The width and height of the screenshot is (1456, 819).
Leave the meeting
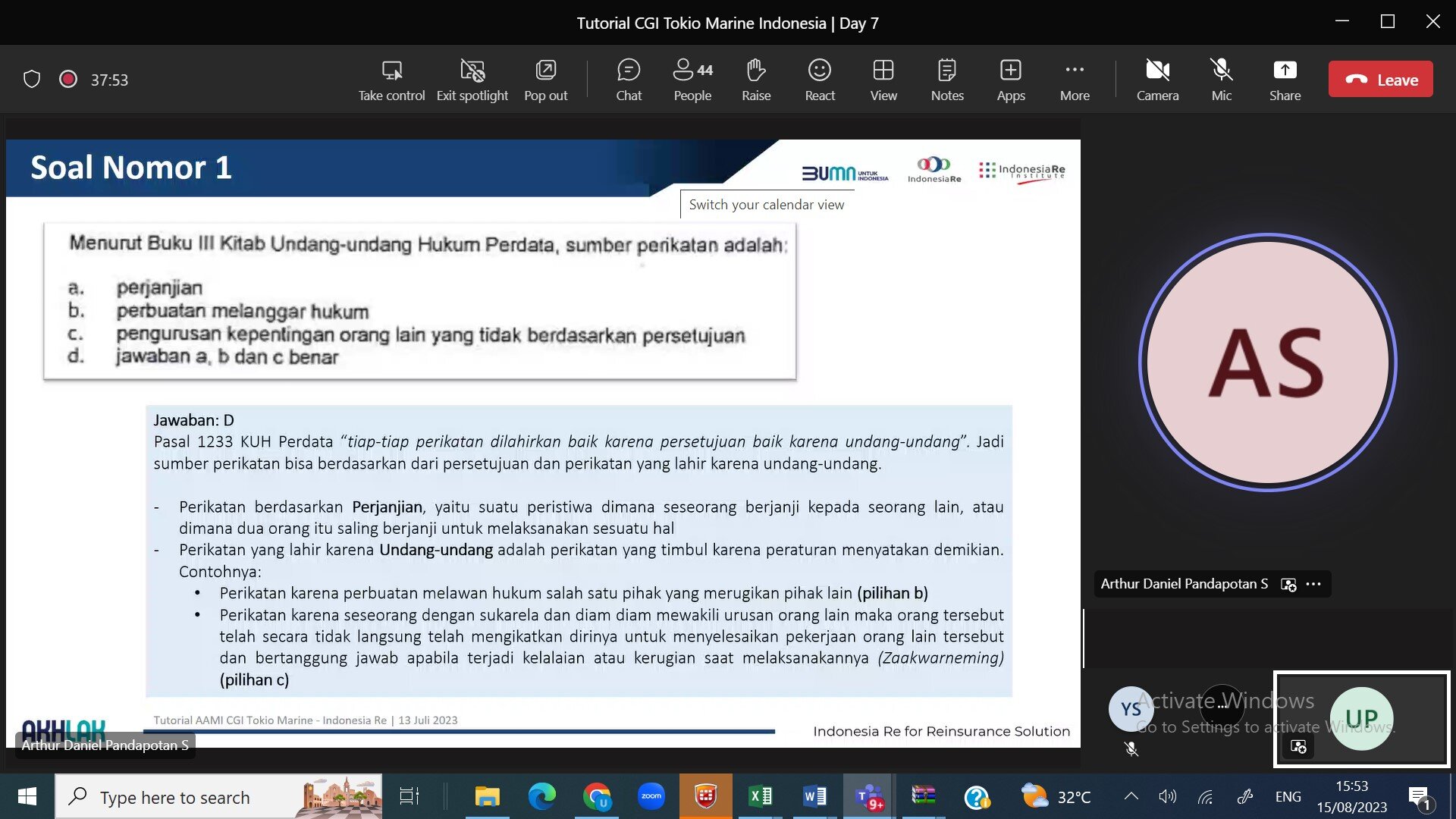click(x=1380, y=79)
